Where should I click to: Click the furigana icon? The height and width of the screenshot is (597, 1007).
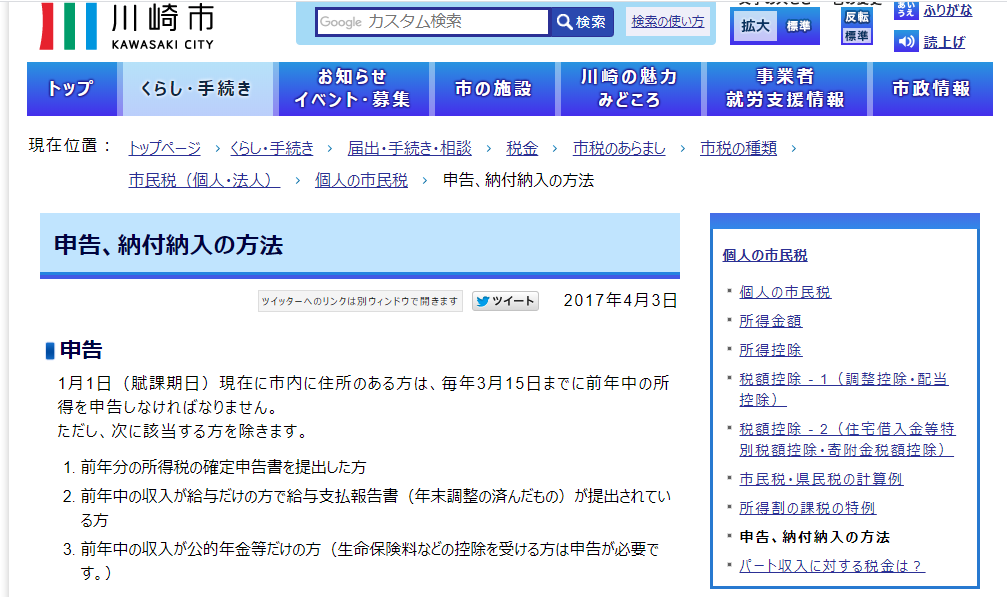[906, 10]
